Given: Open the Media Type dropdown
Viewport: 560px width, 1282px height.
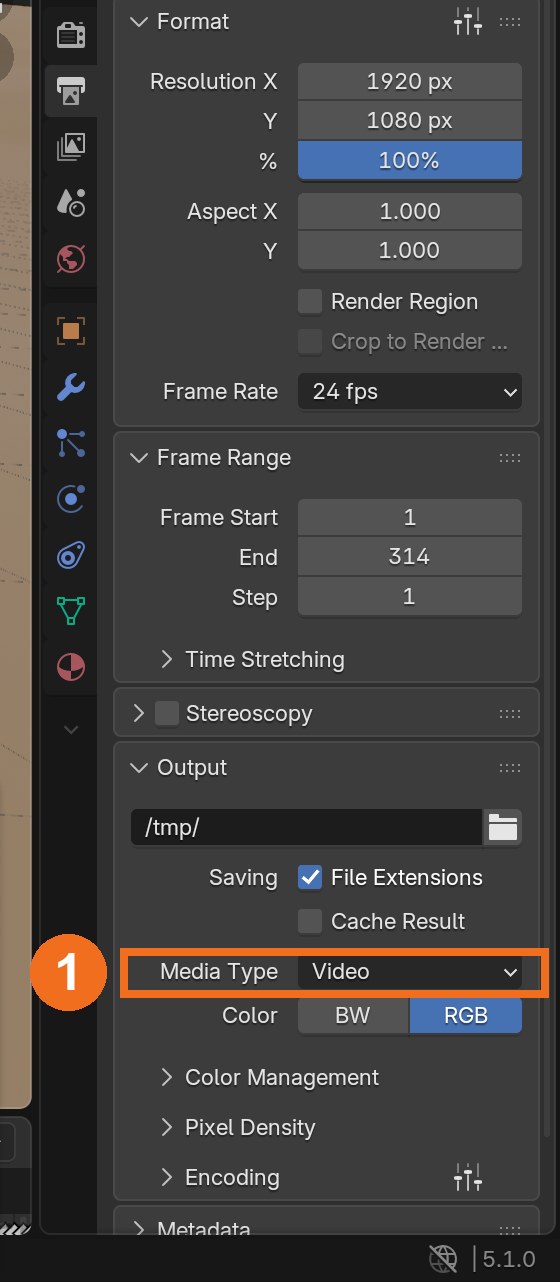Looking at the screenshot, I should click(x=410, y=971).
